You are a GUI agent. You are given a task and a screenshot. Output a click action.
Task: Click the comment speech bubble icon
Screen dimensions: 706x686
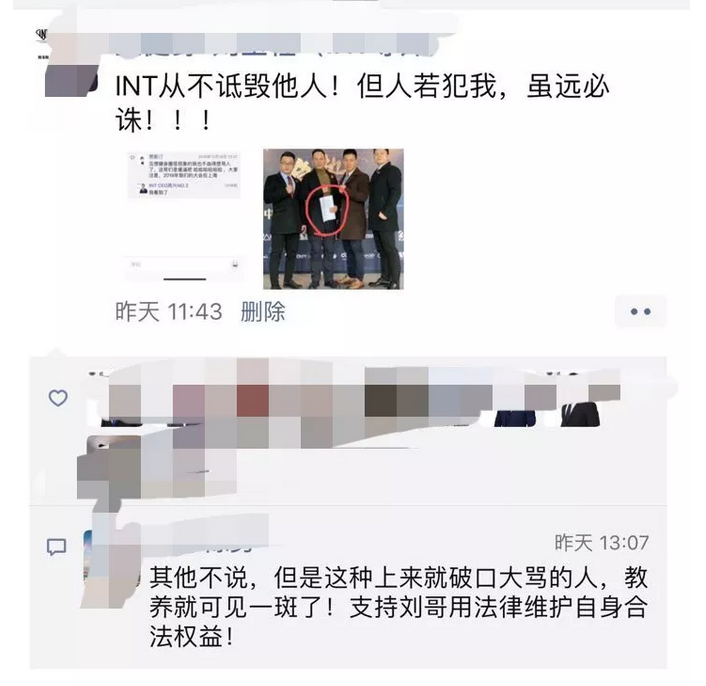click(57, 547)
